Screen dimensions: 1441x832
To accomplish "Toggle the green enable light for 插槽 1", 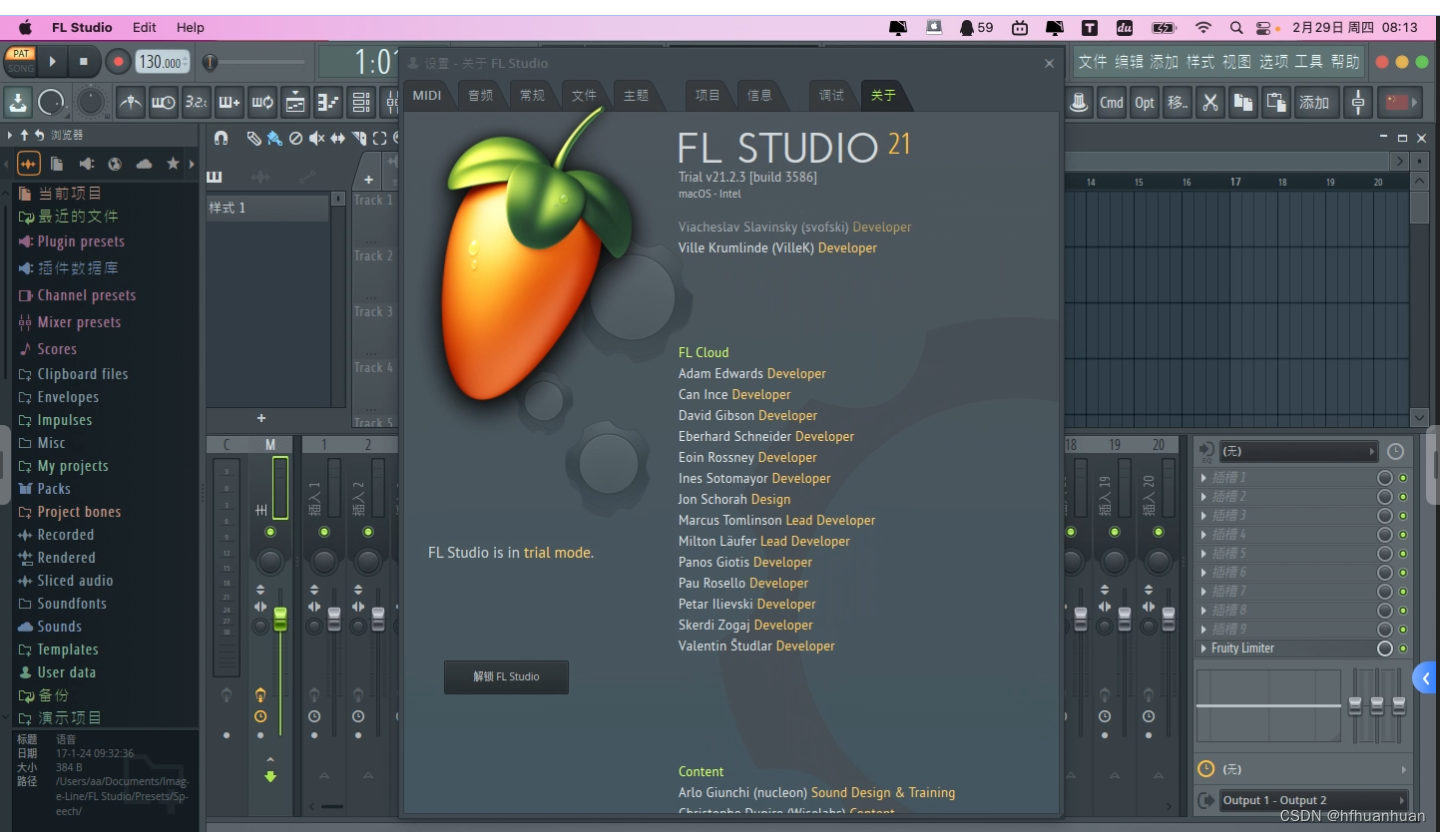I will click(1403, 478).
